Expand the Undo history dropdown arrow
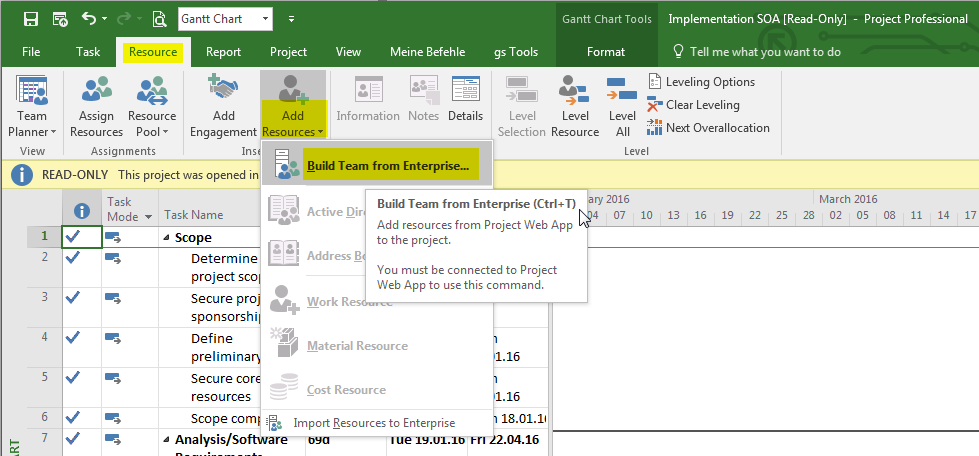Image resolution: width=979 pixels, height=456 pixels. [x=104, y=19]
